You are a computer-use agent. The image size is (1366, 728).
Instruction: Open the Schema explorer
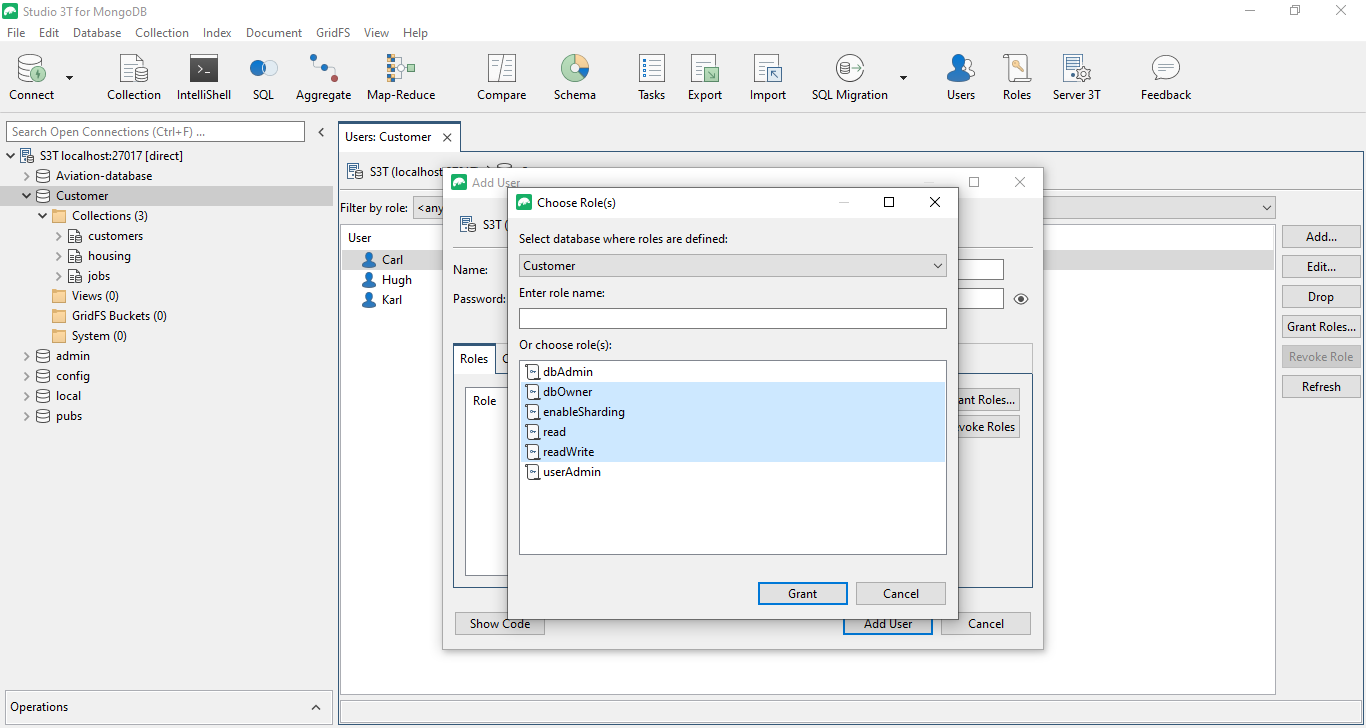pos(575,78)
